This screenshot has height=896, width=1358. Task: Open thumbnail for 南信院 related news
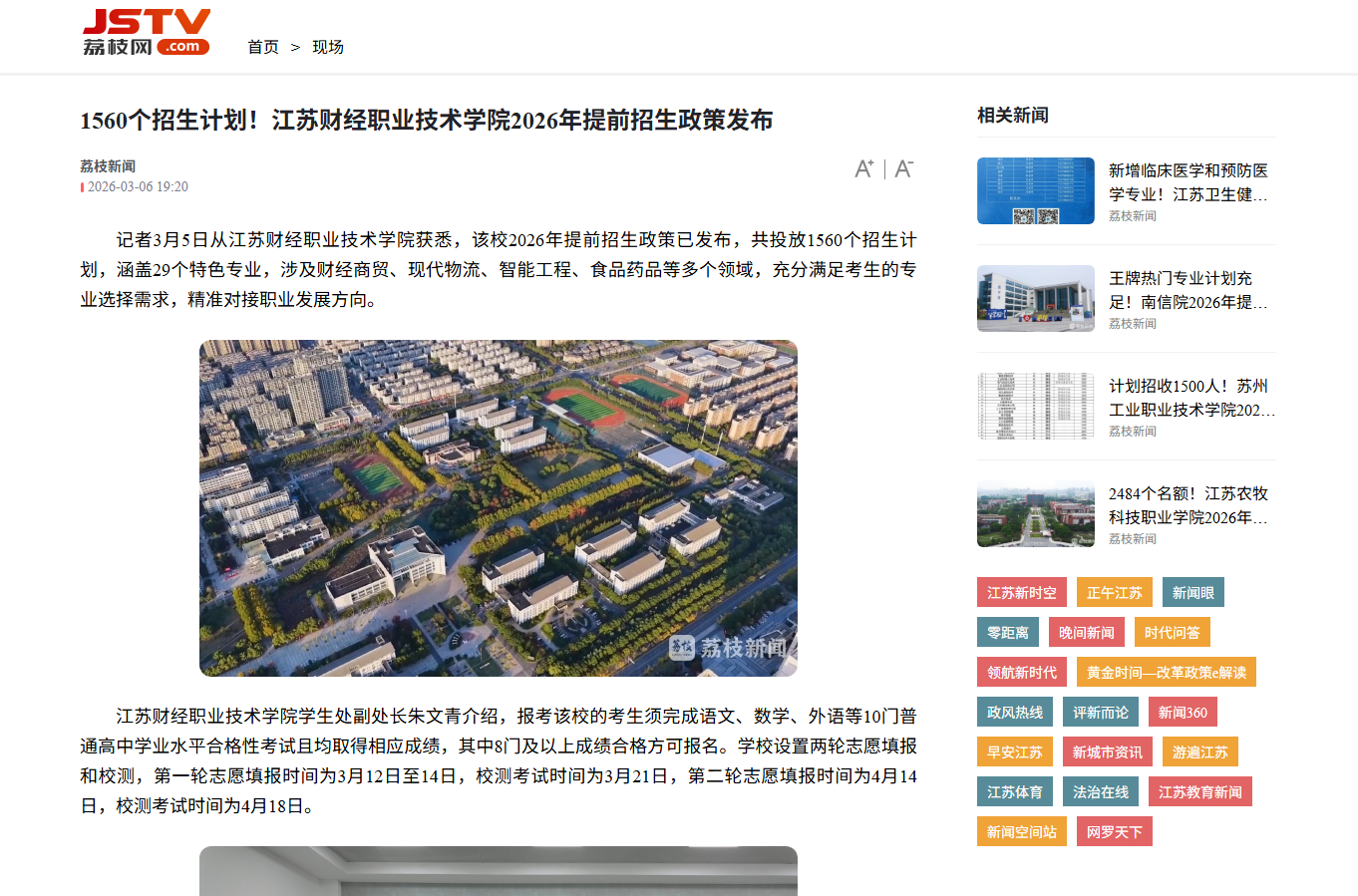tap(1036, 299)
